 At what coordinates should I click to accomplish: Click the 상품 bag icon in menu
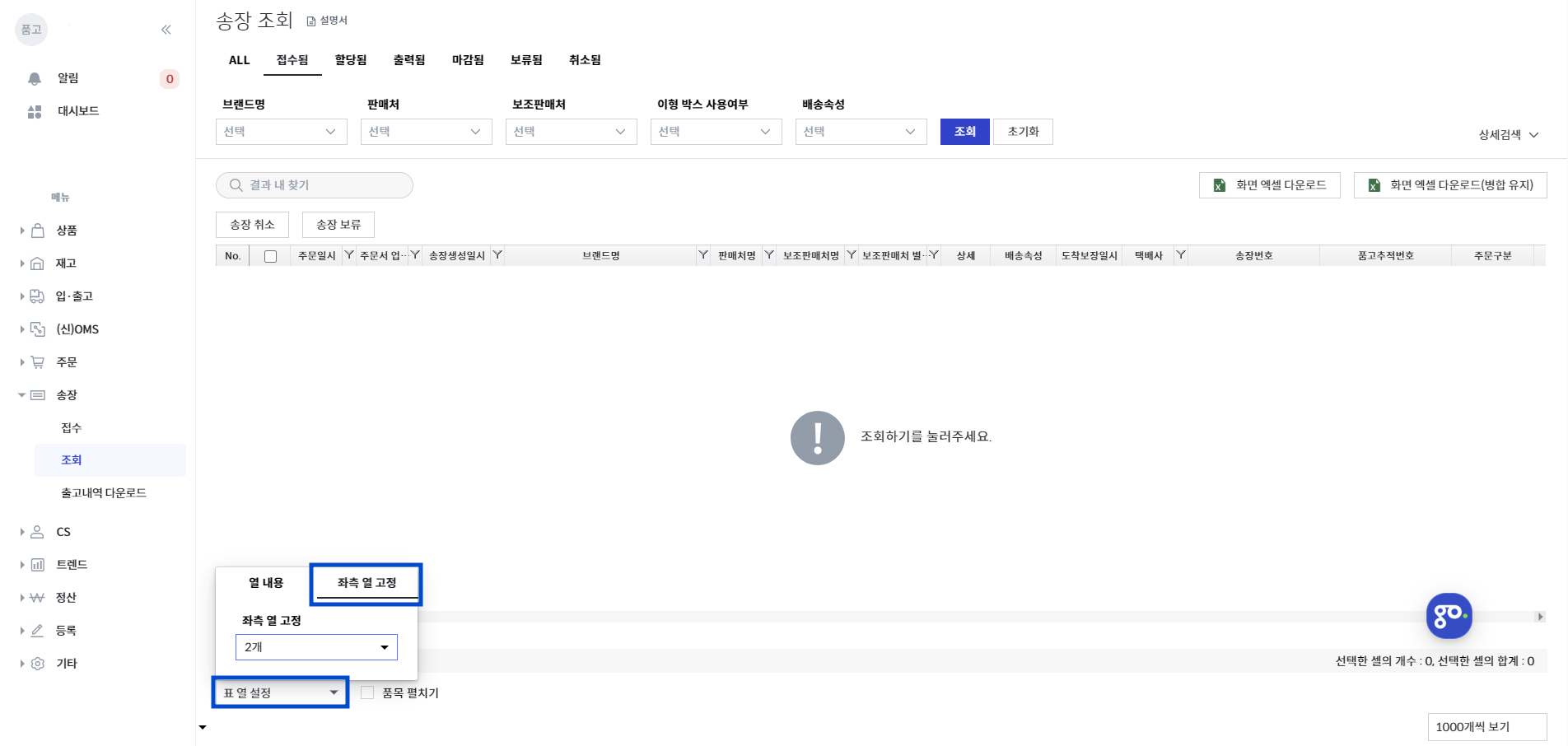click(x=38, y=231)
